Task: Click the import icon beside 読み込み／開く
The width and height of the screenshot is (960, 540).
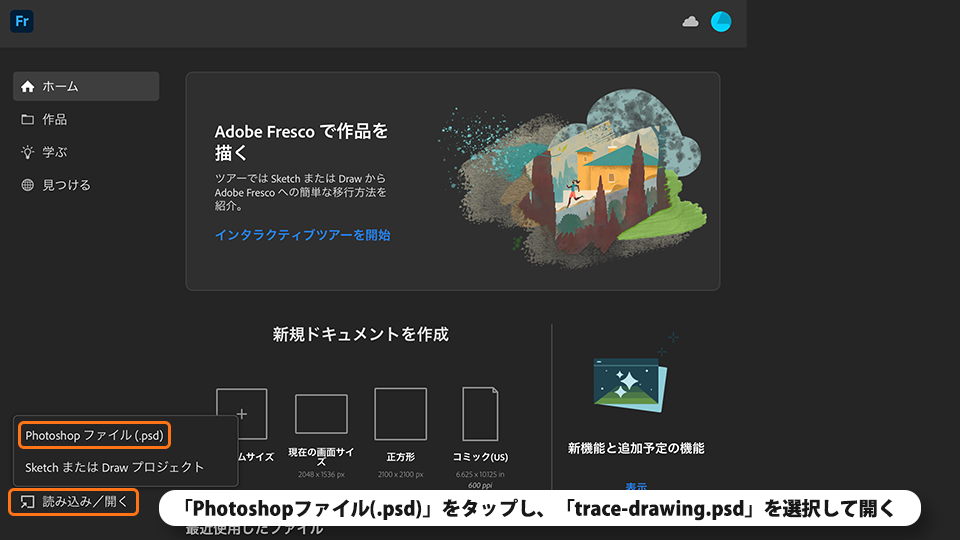Action: (x=27, y=502)
